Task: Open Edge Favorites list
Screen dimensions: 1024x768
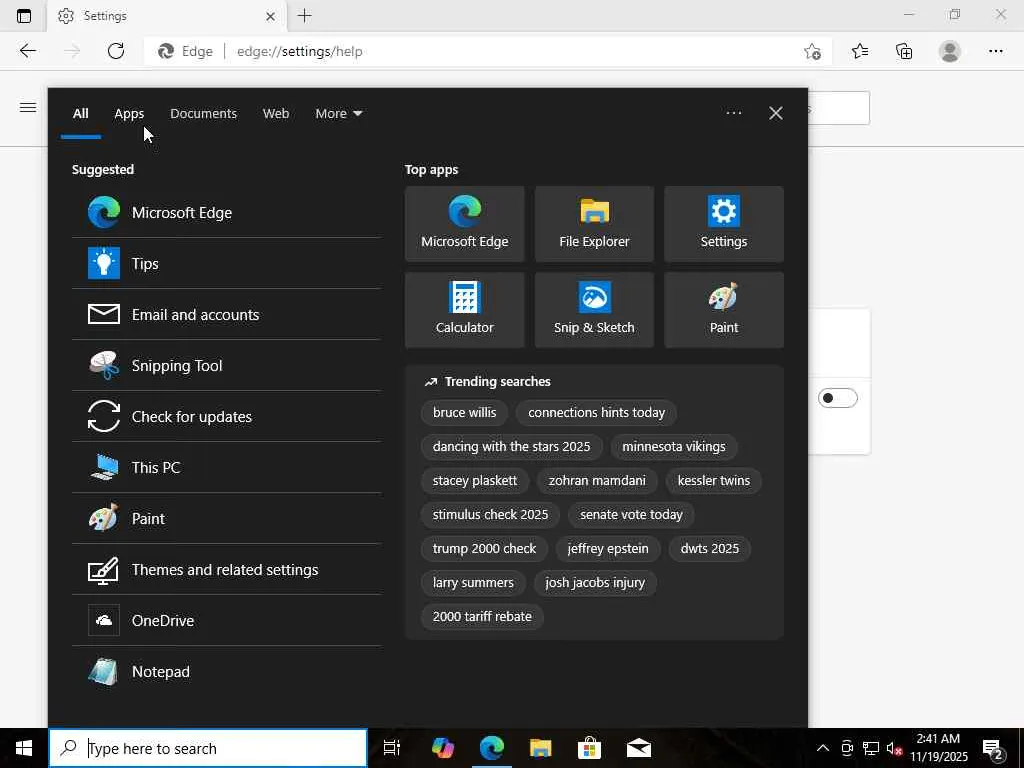Action: tap(860, 51)
